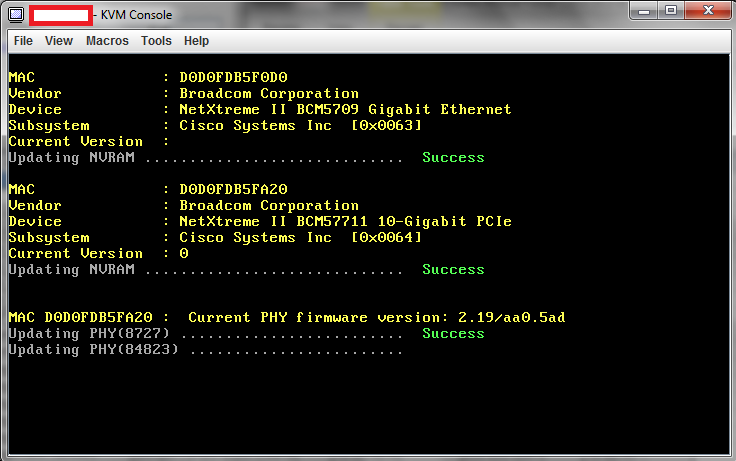Viewport: 736px width, 461px height.
Task: Click Success status beside Updating PHY(8727)
Action: click(453, 334)
